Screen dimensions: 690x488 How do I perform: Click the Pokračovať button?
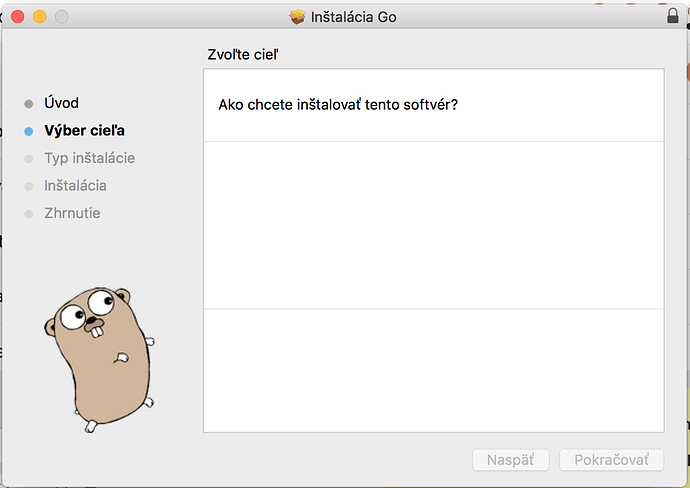pyautogui.click(x=611, y=460)
